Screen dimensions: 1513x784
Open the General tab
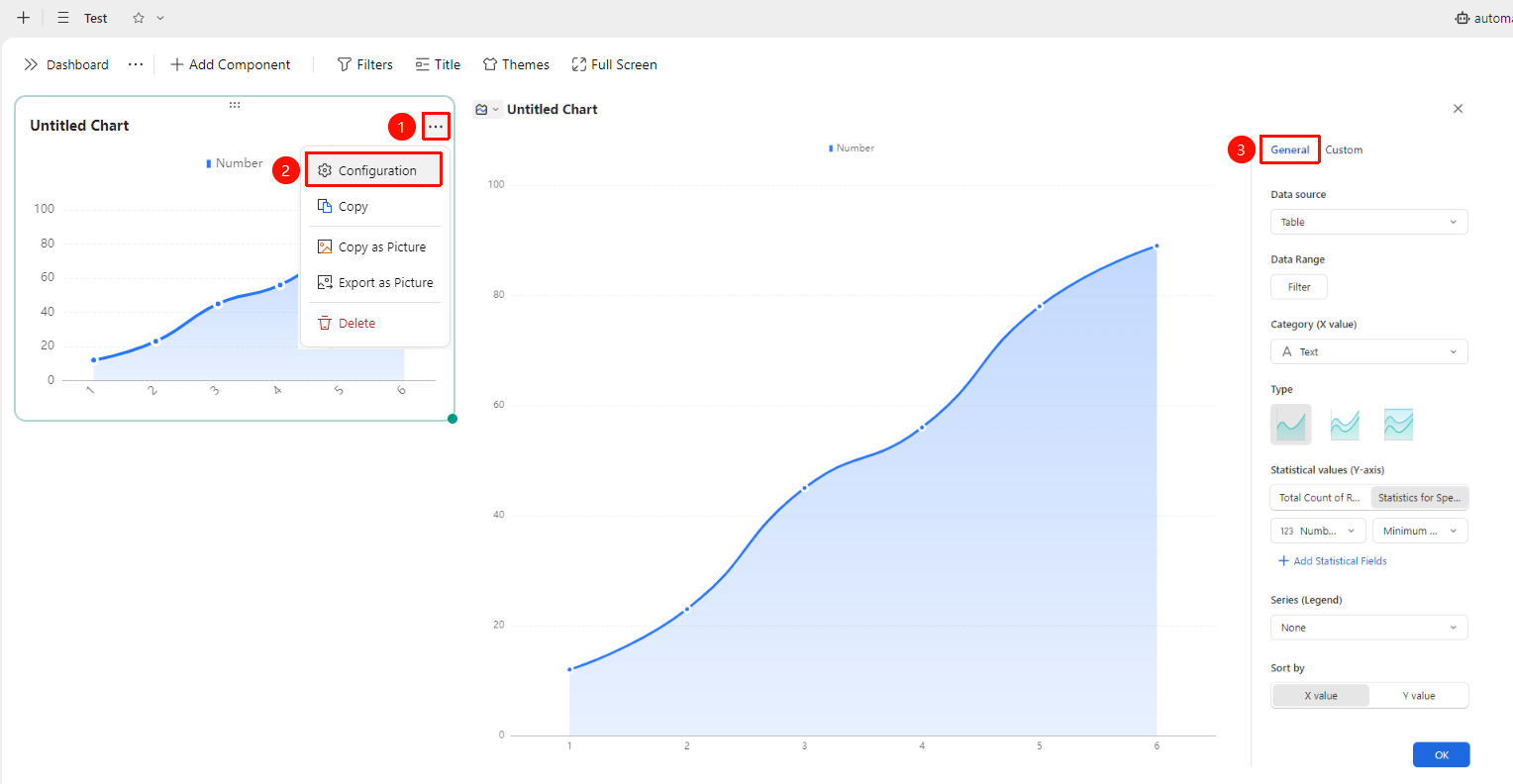[1290, 149]
